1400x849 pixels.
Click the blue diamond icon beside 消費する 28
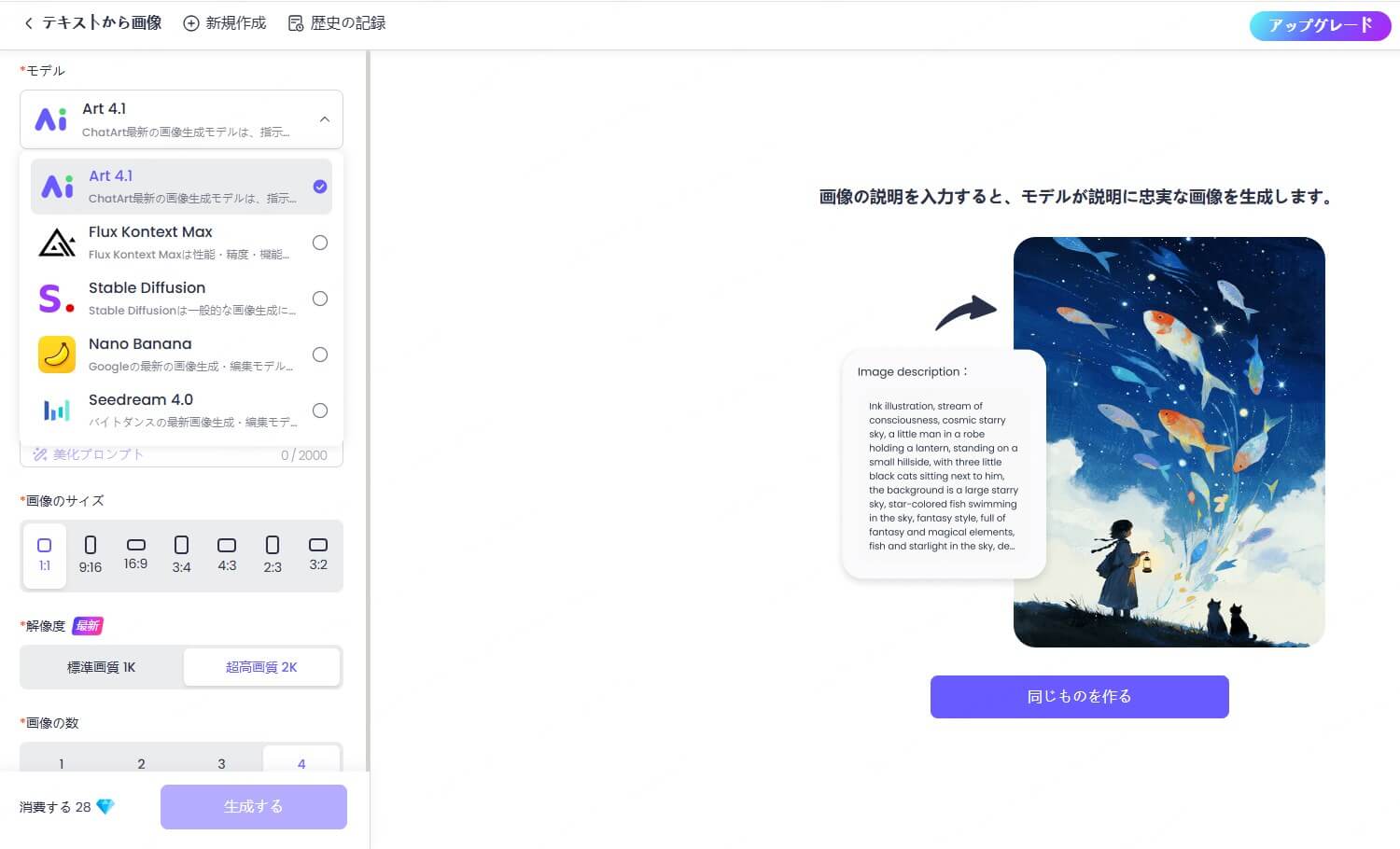tap(105, 806)
